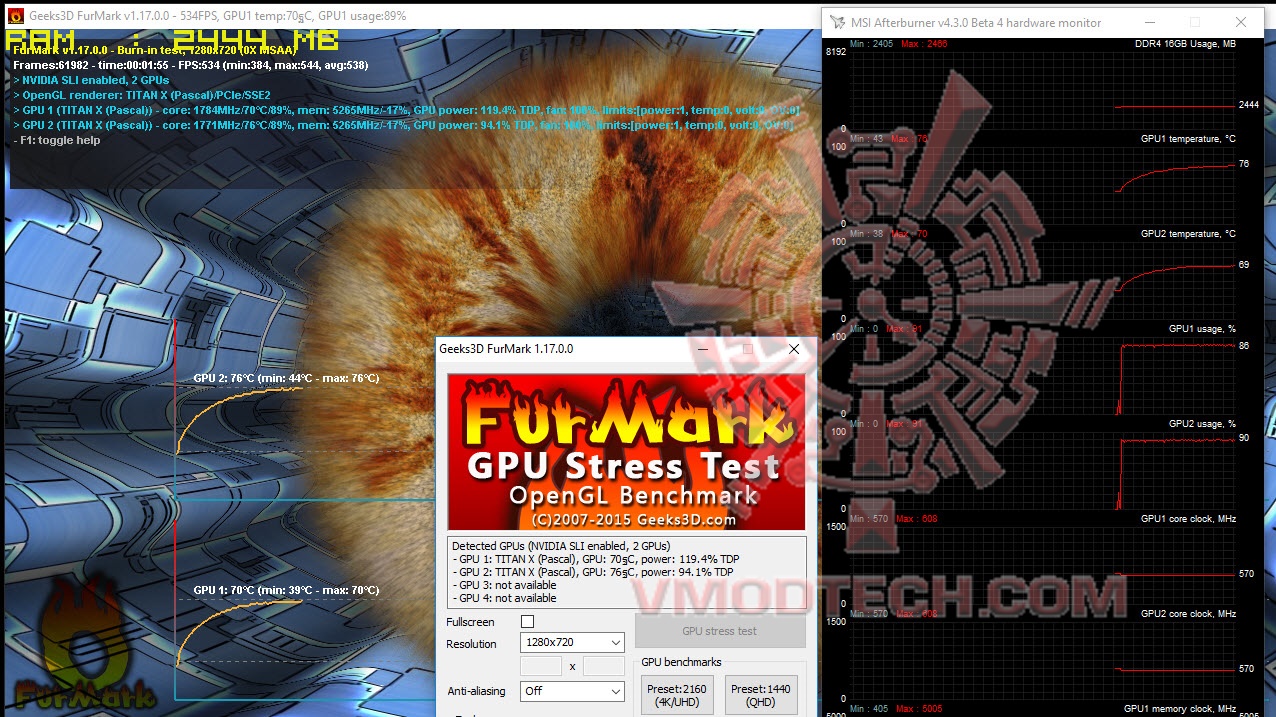The image size is (1276, 717).
Task: Click the 'Frames:61982 - time:00:01:55' overlay line
Action: 190,65
